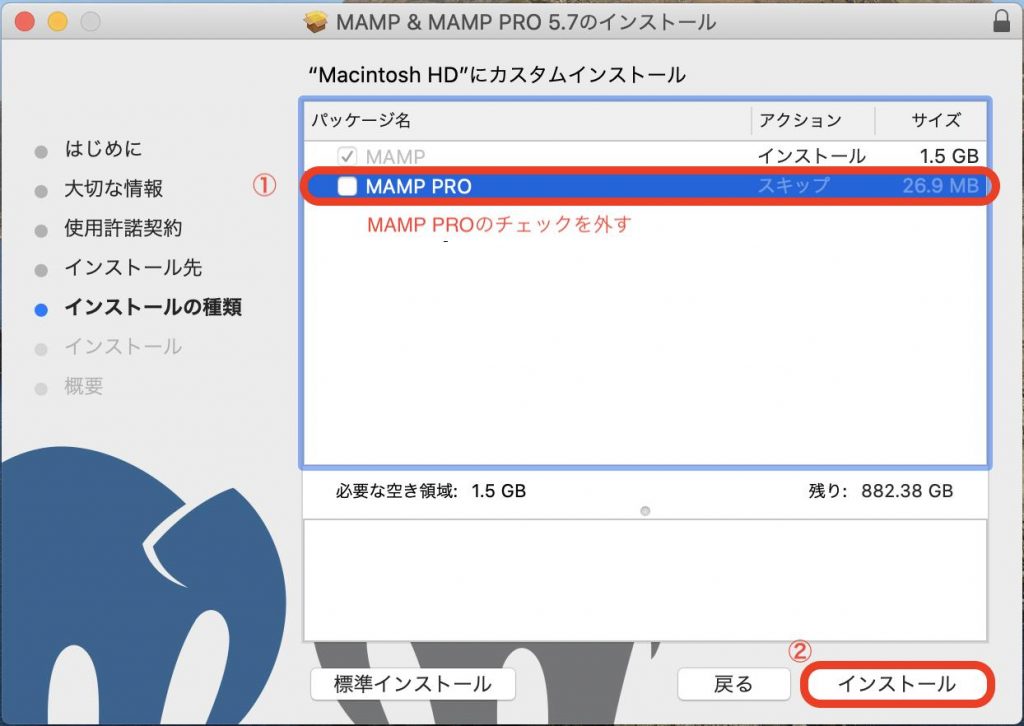Click the lock icon in title bar

1001,21
